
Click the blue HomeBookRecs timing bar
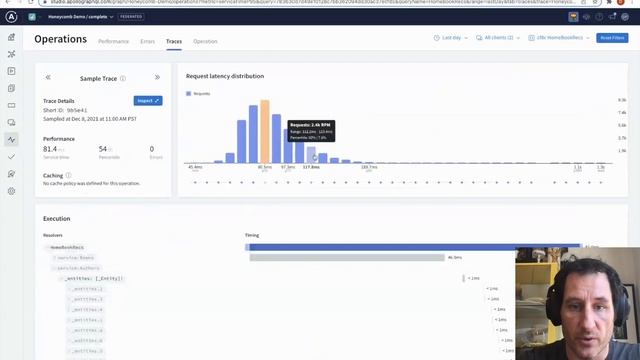click(x=413, y=247)
